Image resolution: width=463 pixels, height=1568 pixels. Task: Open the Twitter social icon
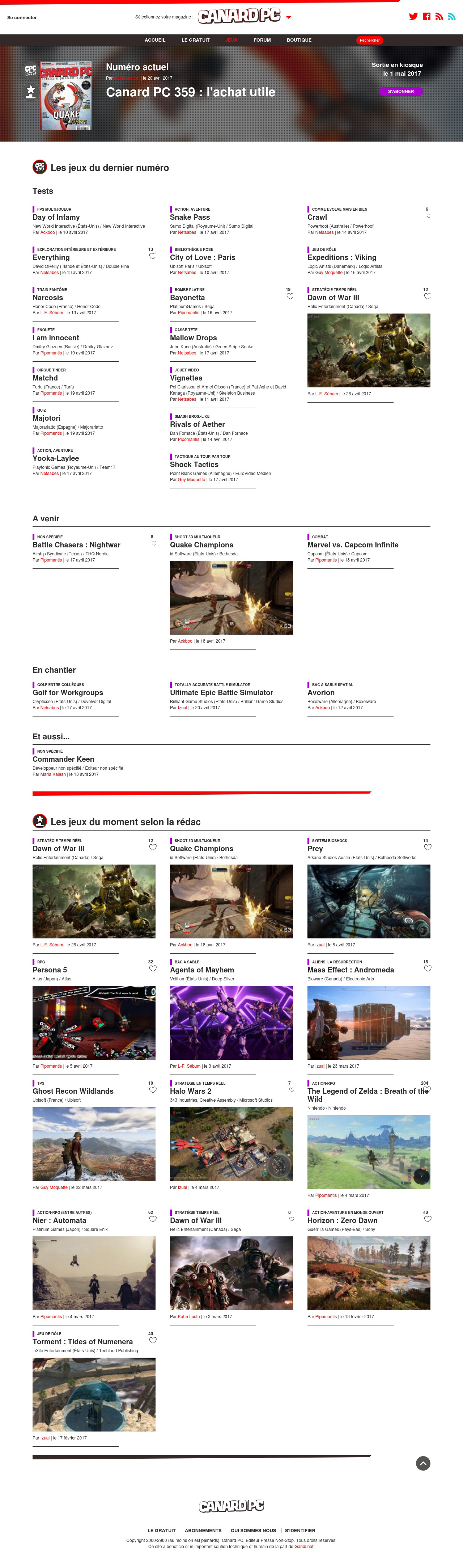(413, 16)
